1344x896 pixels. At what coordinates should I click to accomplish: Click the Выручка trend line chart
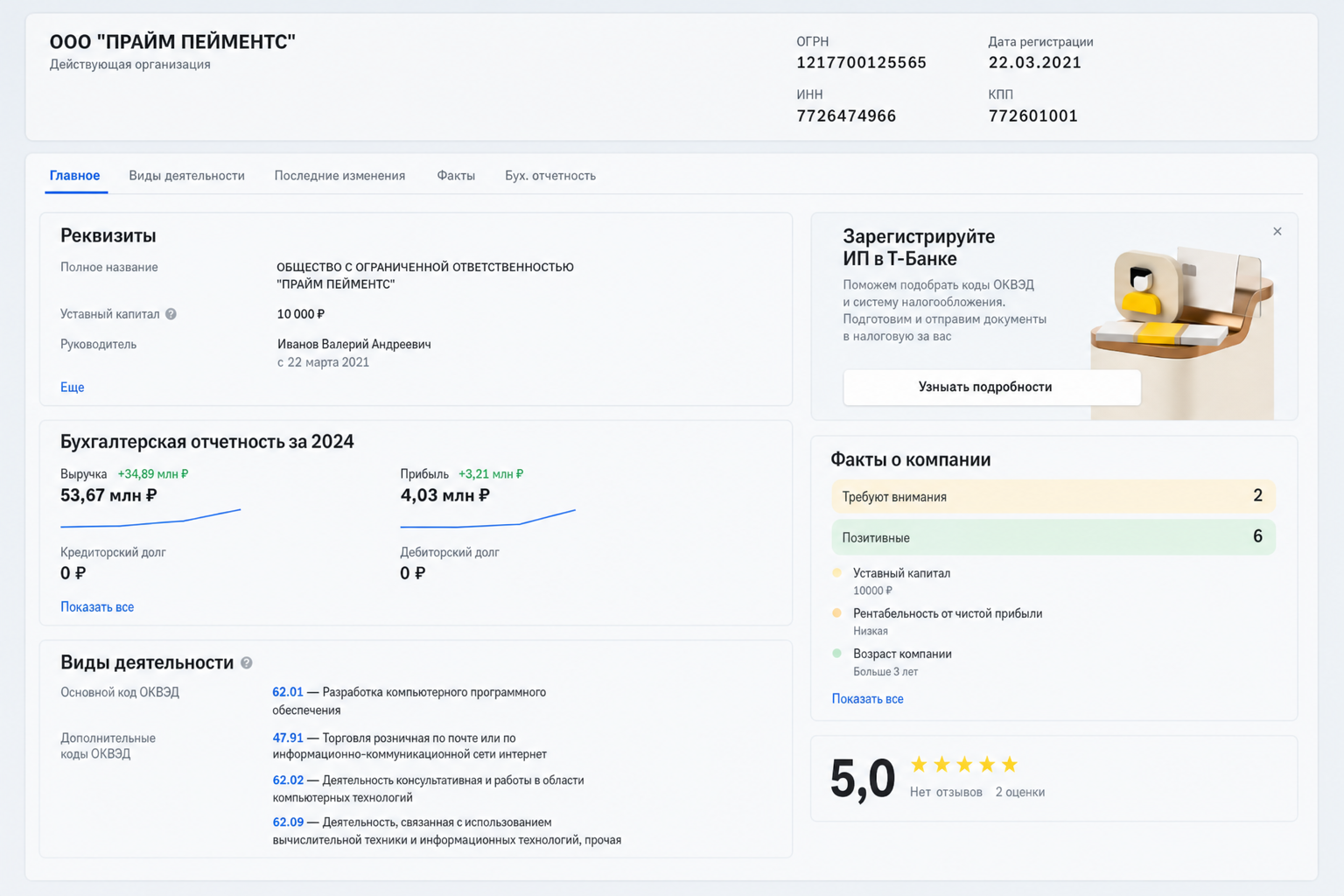coord(150,518)
